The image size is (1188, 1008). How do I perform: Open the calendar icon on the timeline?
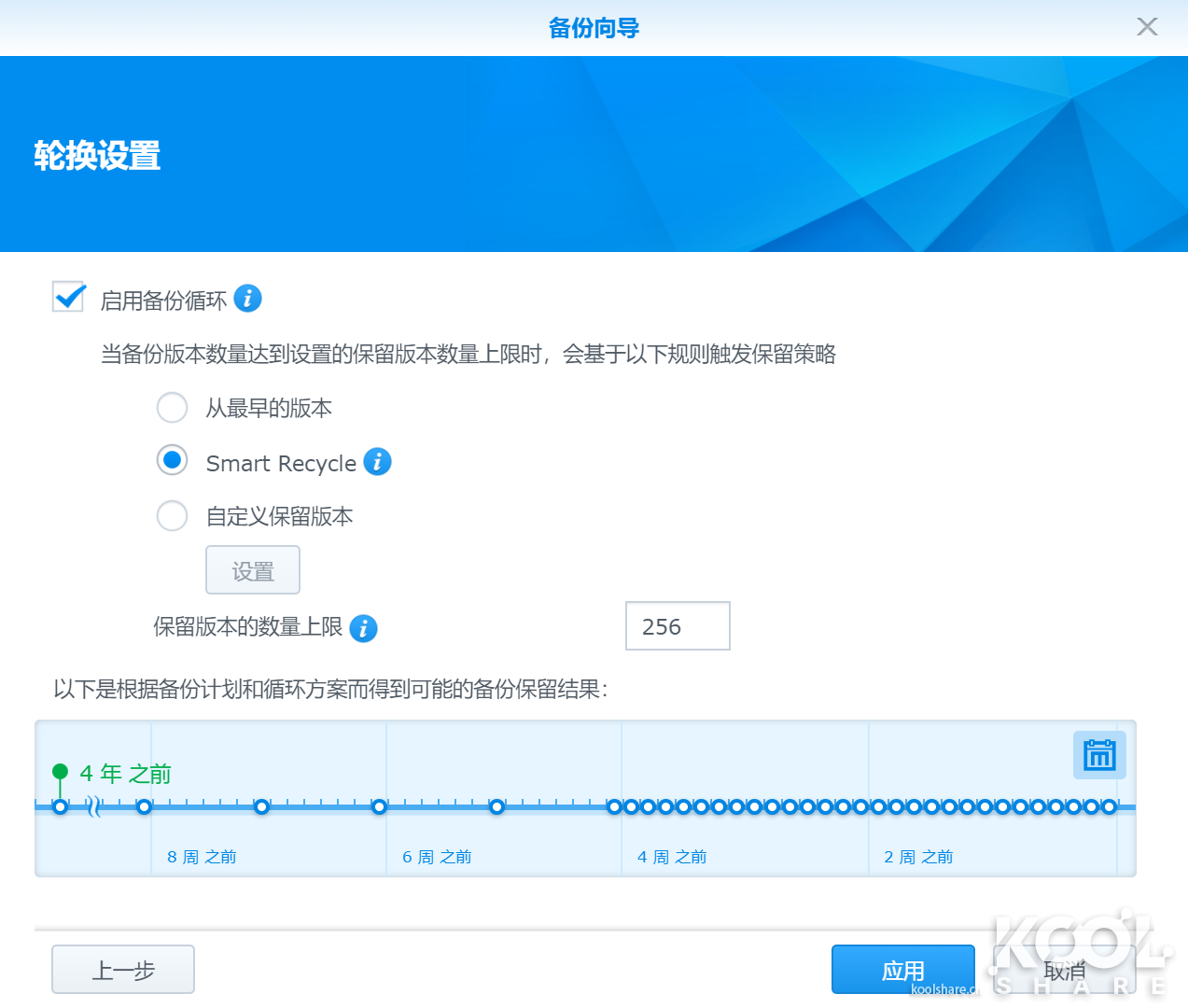point(1098,755)
